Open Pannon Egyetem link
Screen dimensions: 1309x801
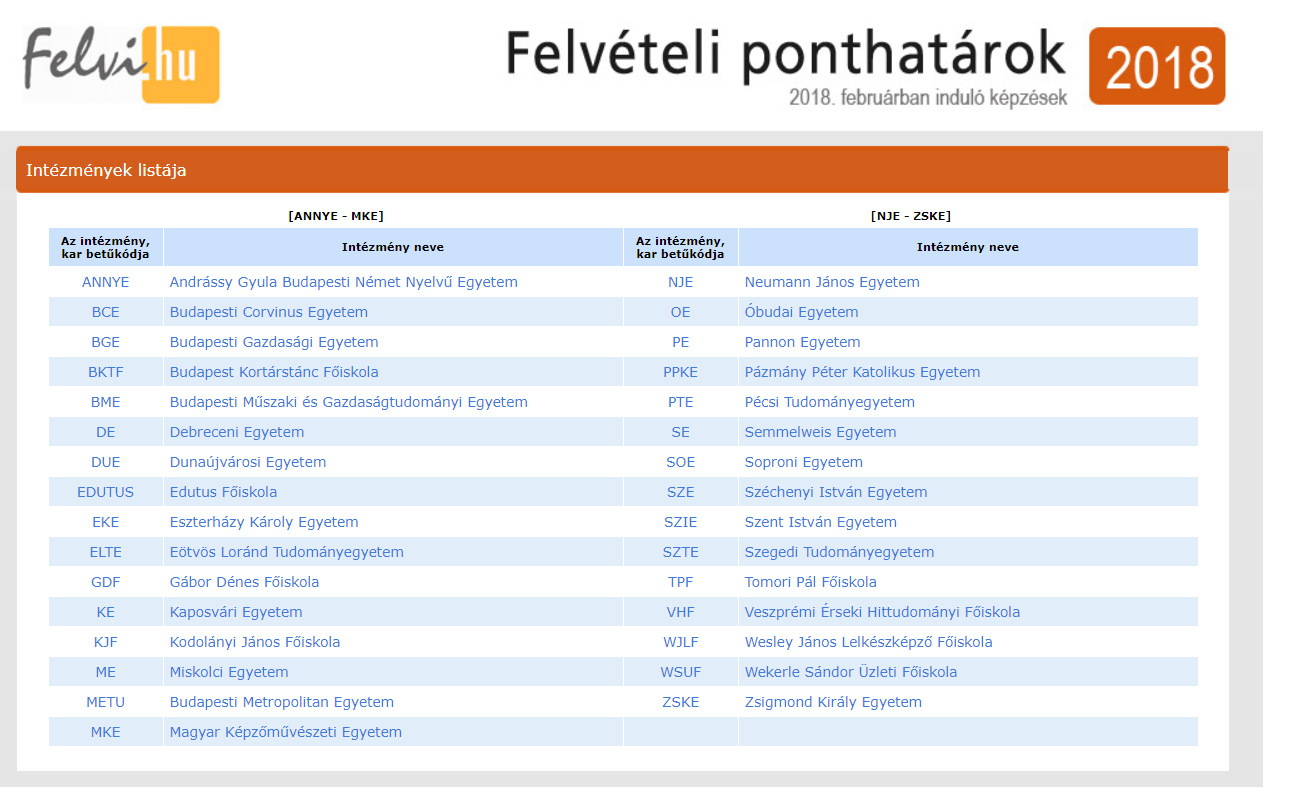803,342
